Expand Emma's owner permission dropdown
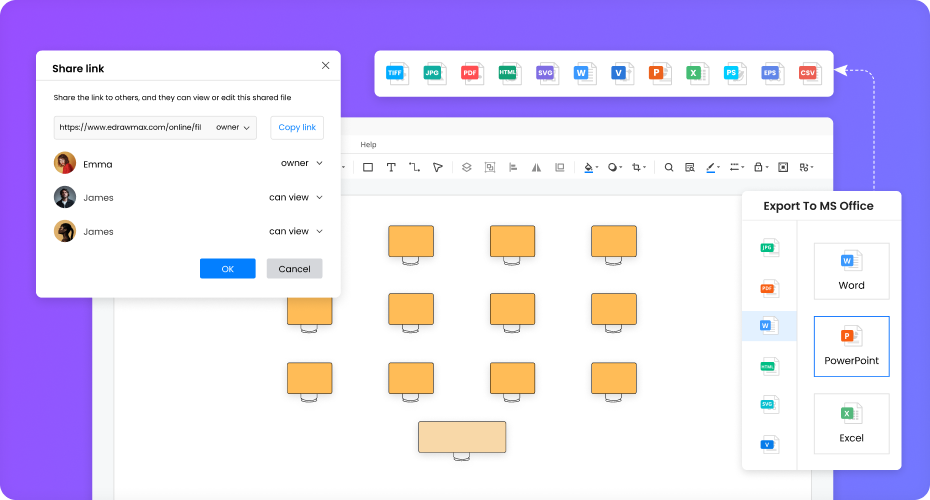This screenshot has height=500, width=930. (302, 163)
